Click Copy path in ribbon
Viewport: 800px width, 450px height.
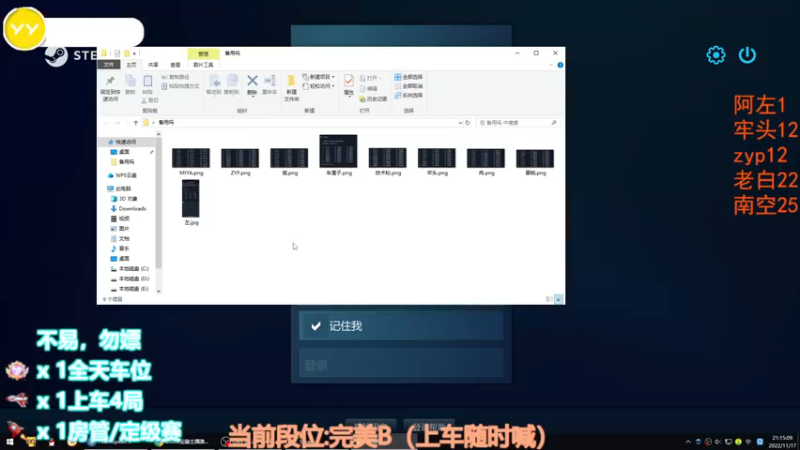pos(176,77)
